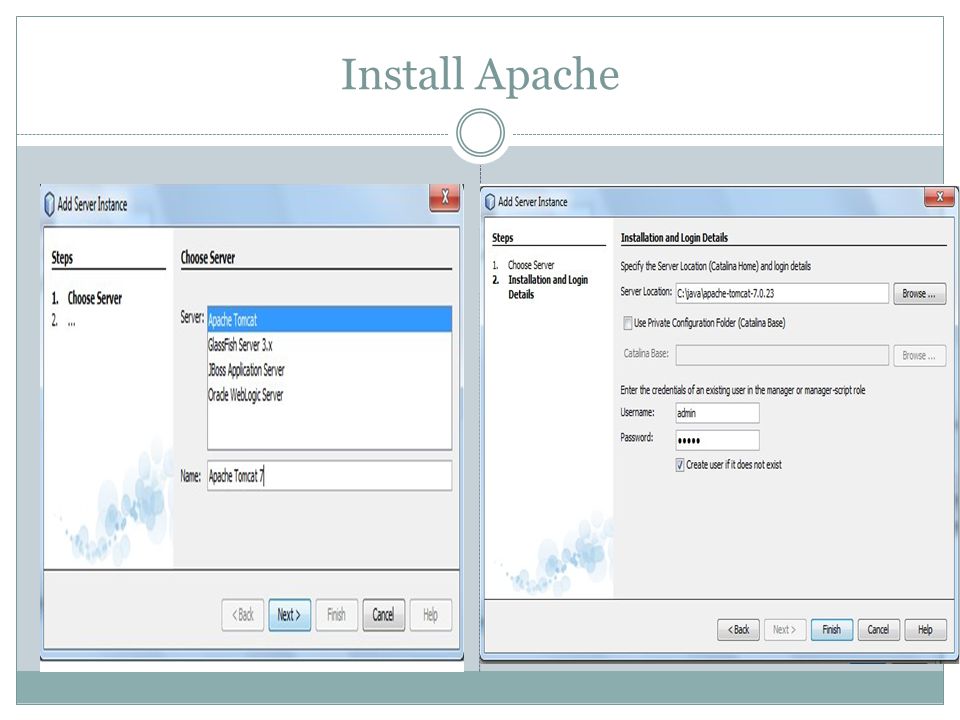Click Cancel in the login details dialog

879,629
